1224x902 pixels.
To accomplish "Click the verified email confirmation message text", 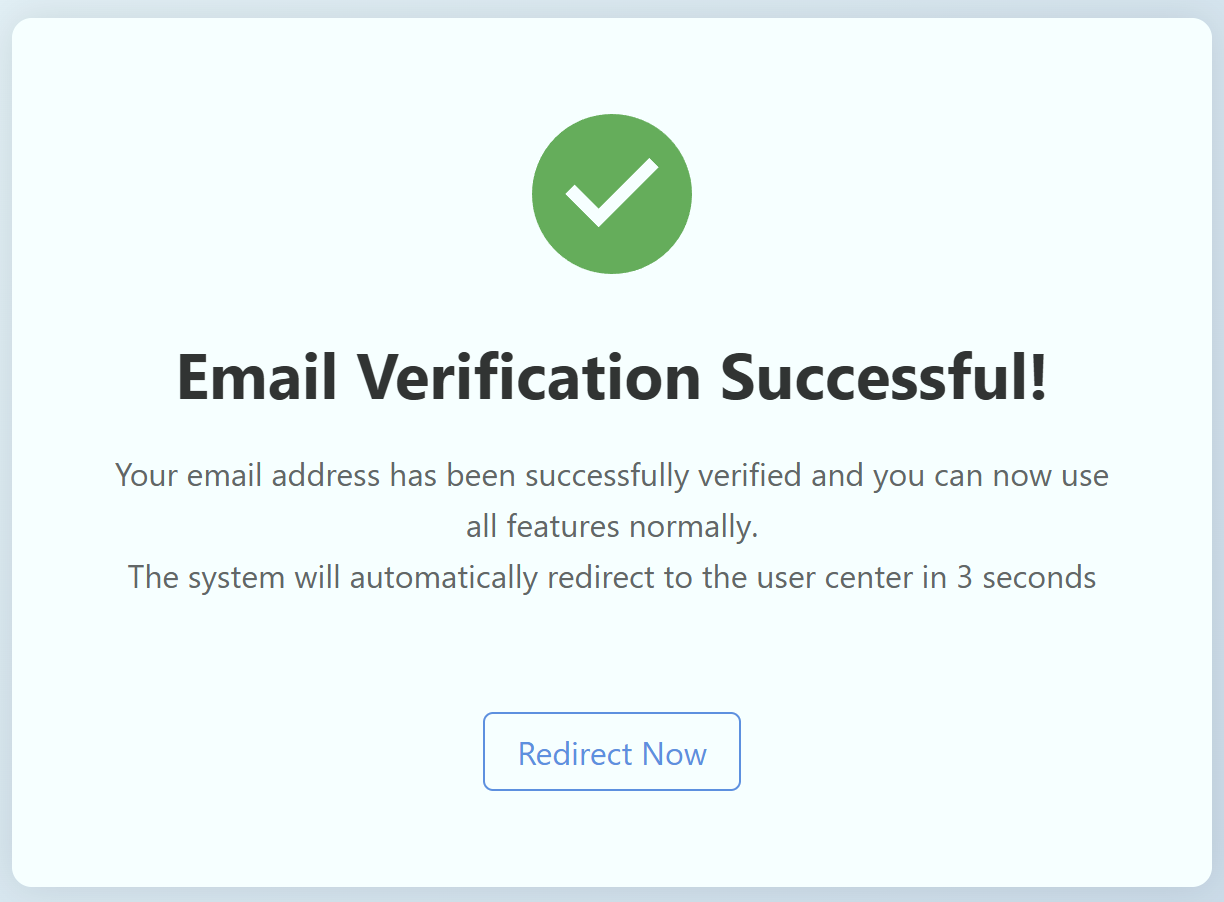I will click(612, 475).
